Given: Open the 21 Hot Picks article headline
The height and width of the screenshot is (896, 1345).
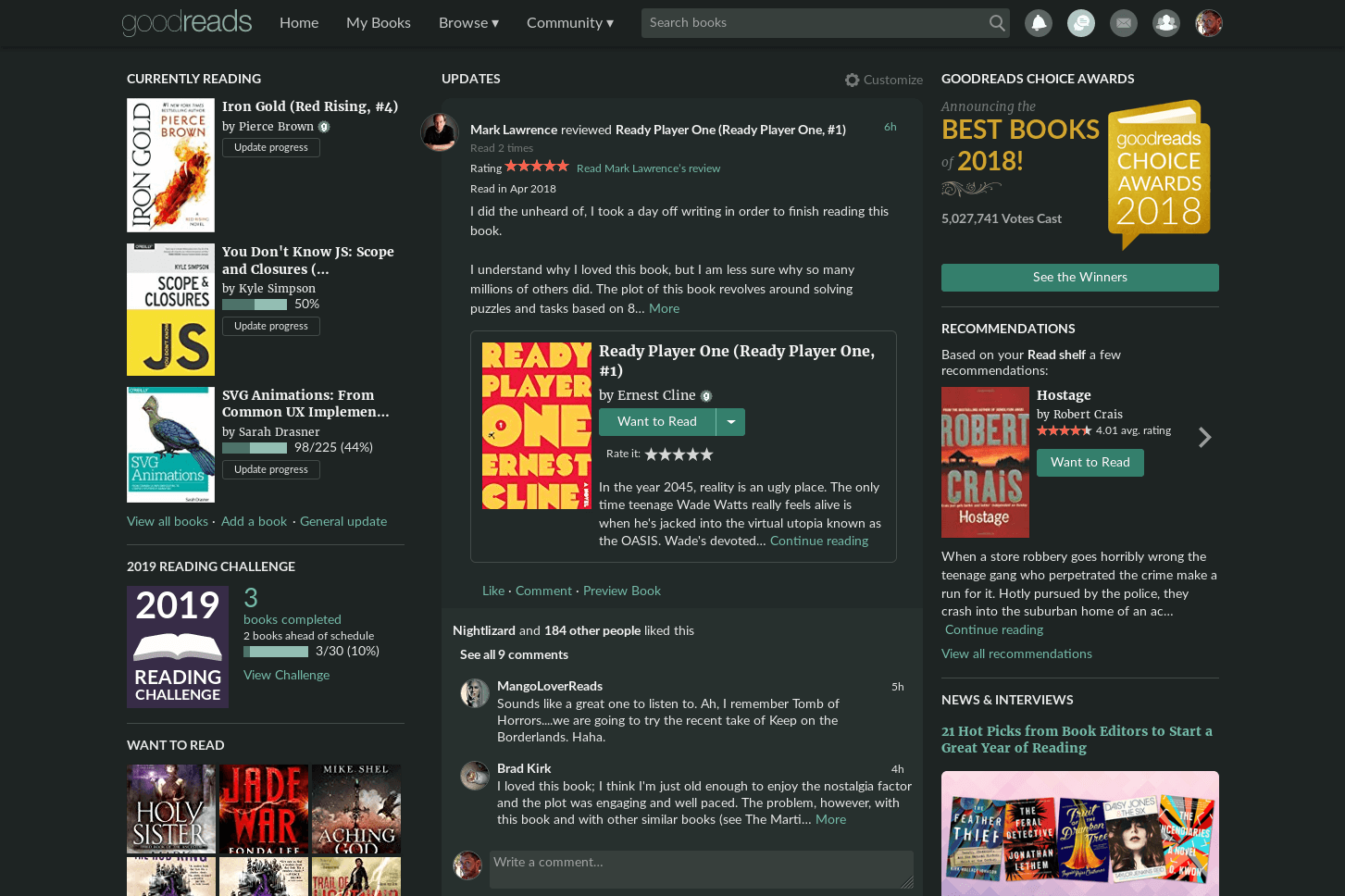Looking at the screenshot, I should (1077, 740).
